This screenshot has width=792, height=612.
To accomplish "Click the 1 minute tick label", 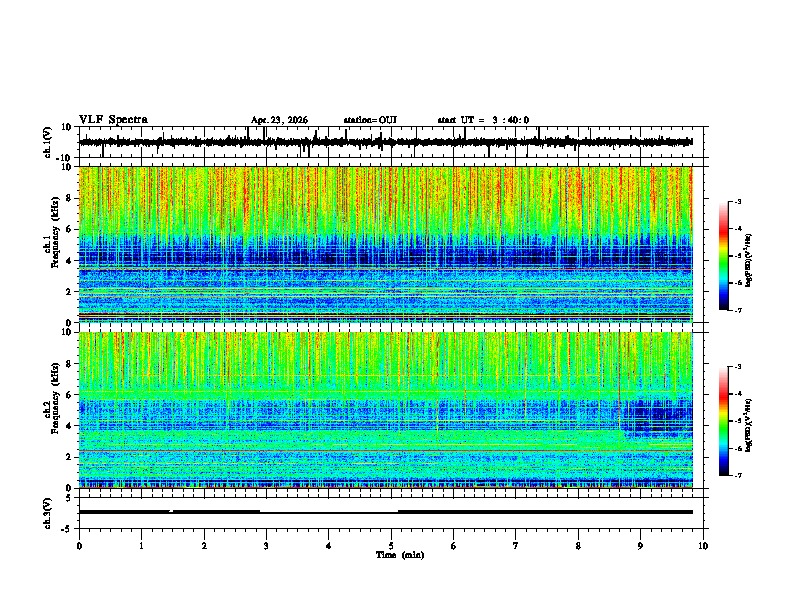I will coord(141,546).
